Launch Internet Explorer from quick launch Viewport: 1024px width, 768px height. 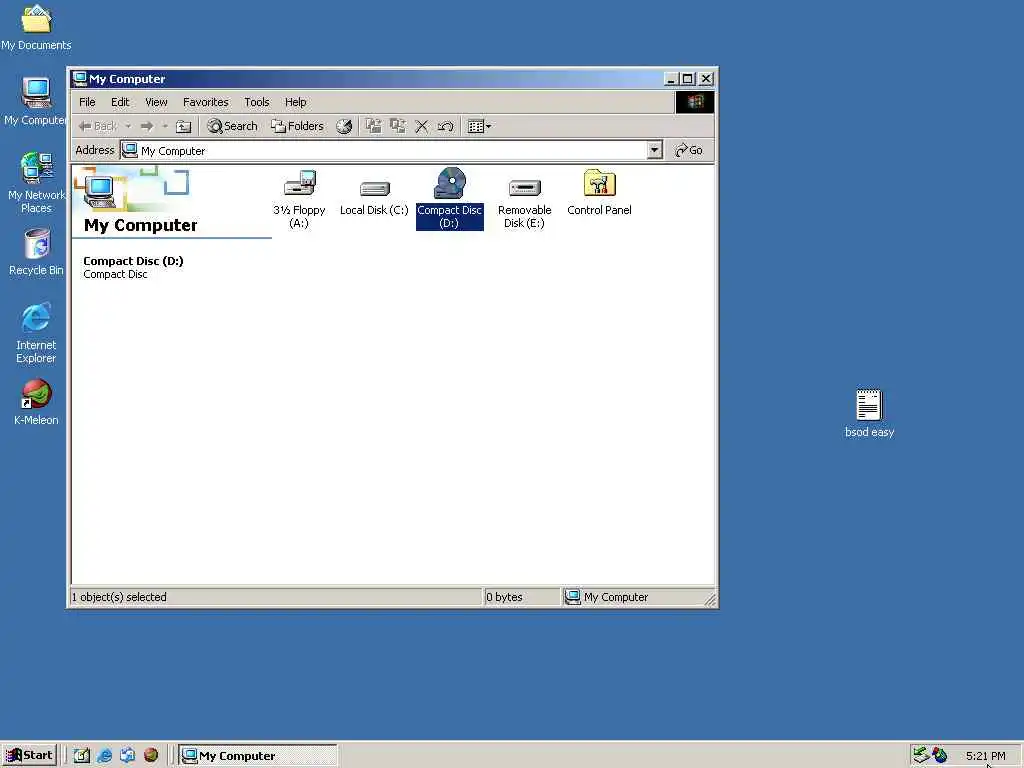coord(104,756)
